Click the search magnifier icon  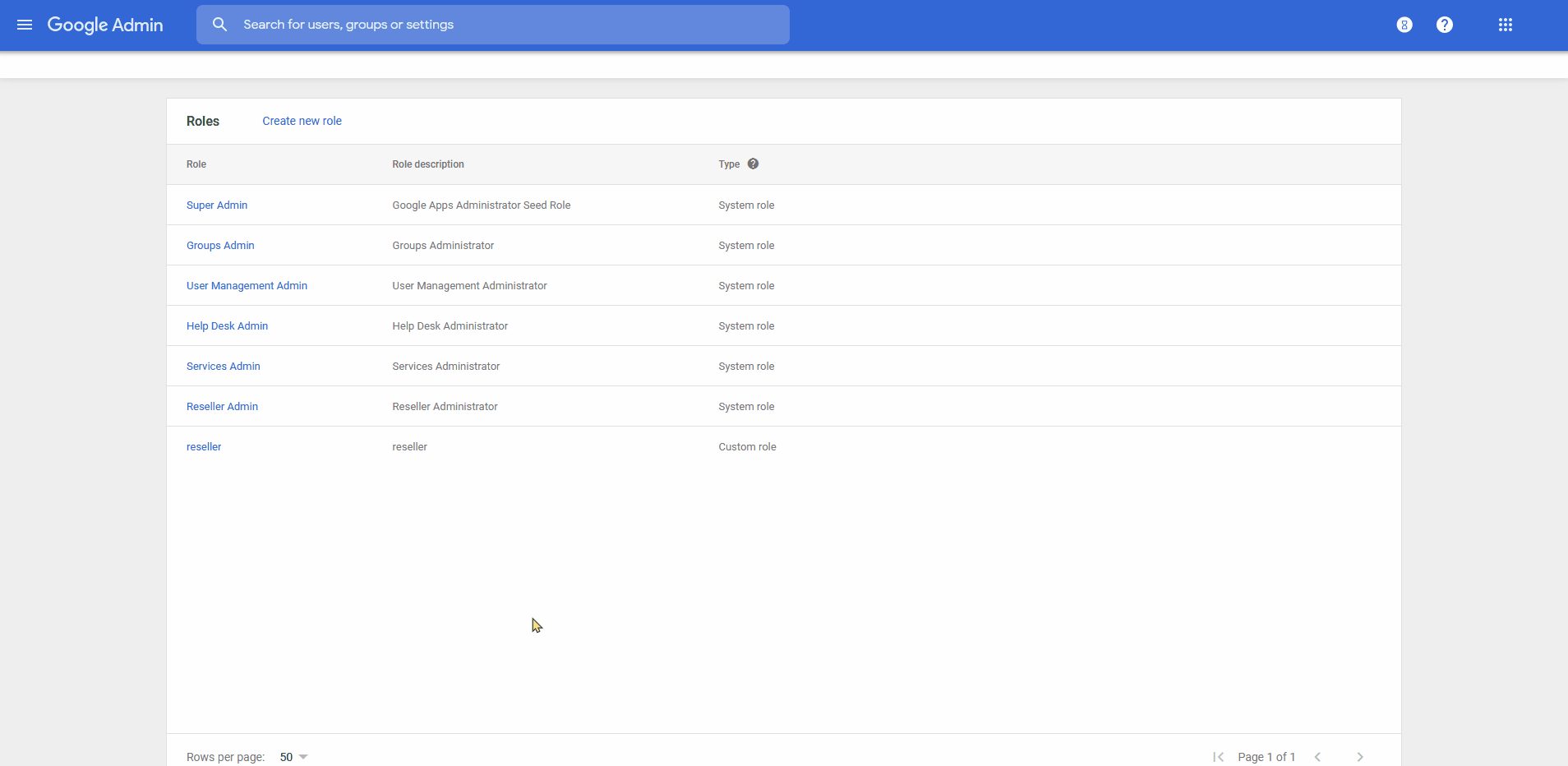tap(219, 25)
